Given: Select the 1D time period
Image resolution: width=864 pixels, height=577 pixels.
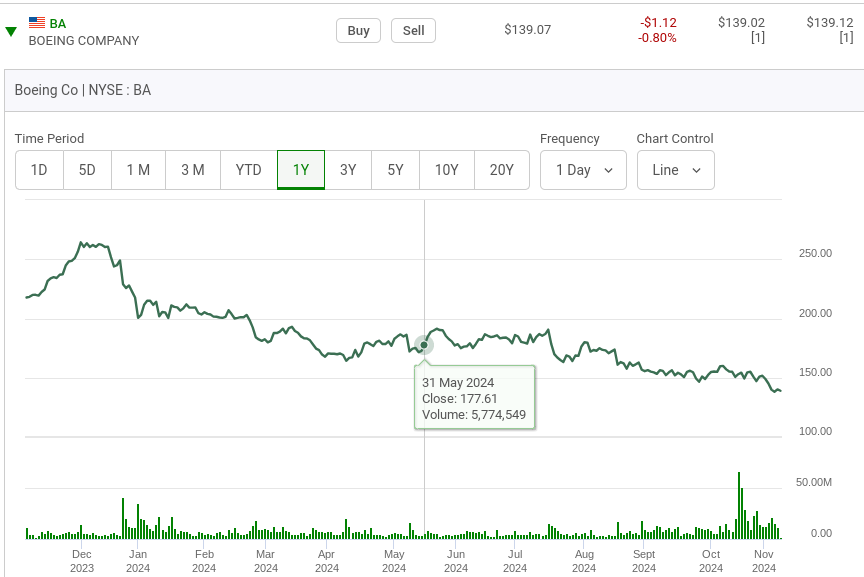Looking at the screenshot, I should coord(39,170).
